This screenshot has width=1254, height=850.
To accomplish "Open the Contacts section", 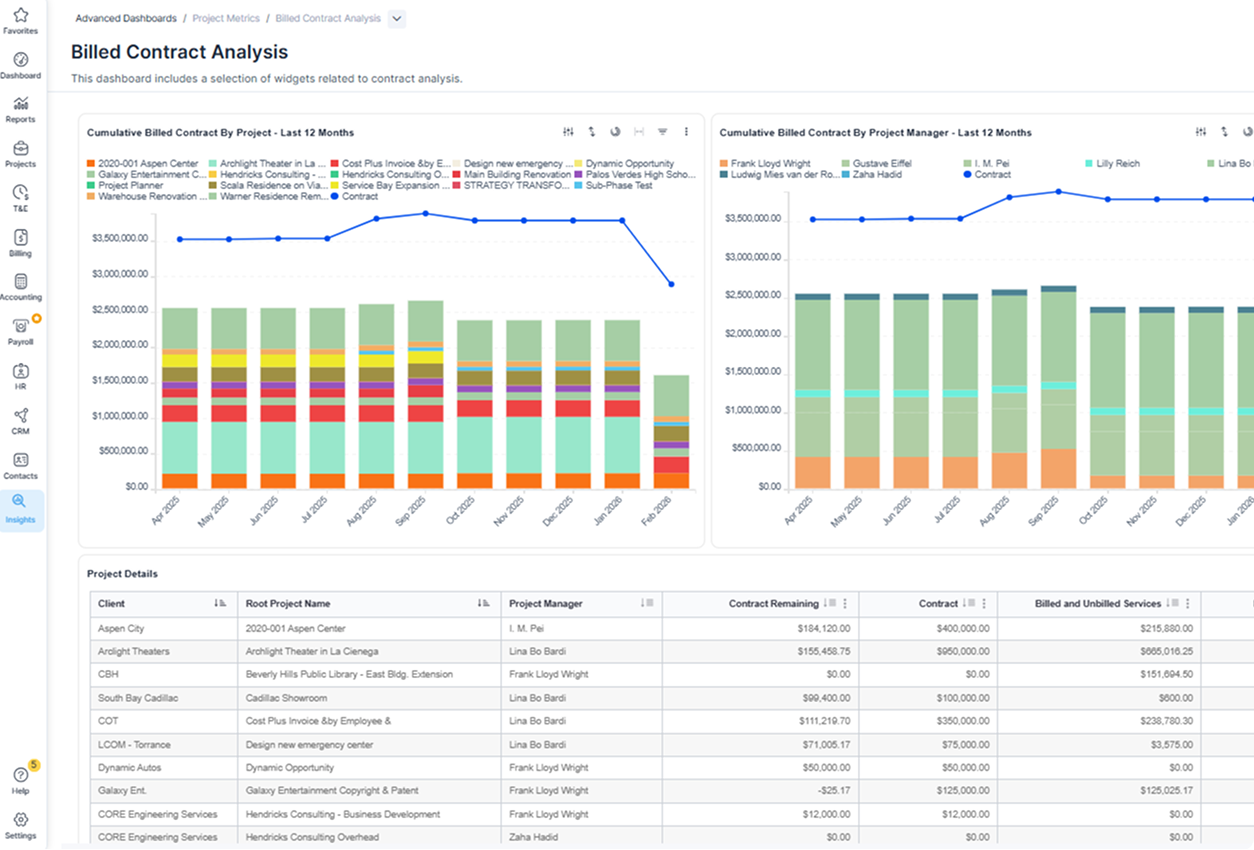I will tap(20, 466).
